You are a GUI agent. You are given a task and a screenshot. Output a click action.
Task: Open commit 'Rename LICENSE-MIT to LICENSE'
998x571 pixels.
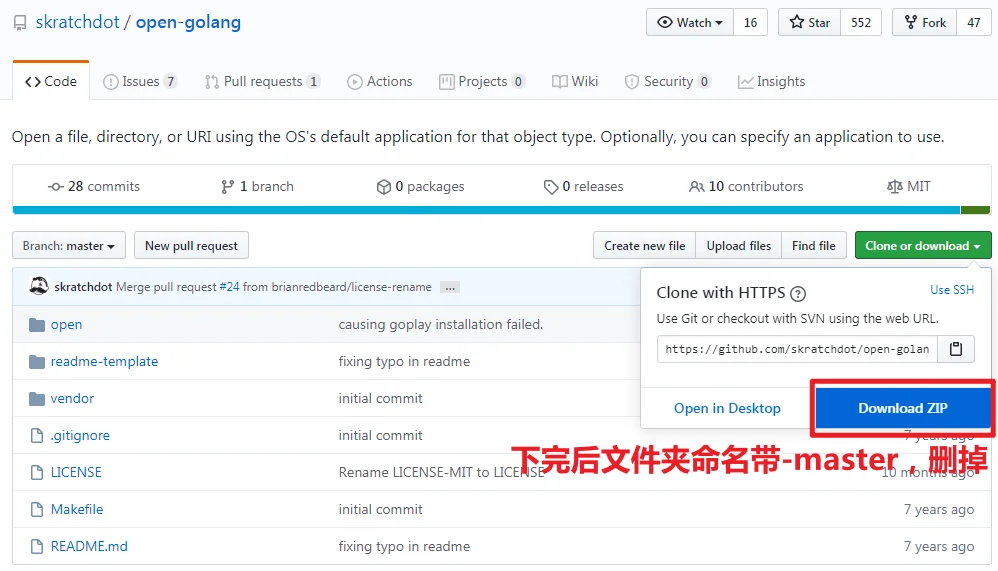coord(442,472)
